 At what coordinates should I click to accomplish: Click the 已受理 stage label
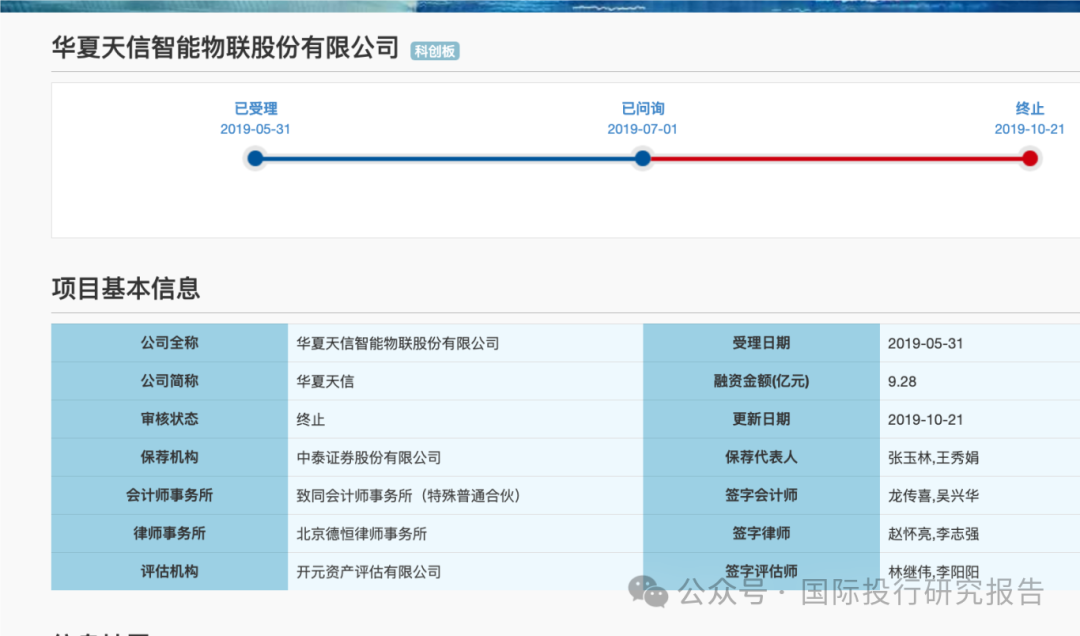(x=256, y=108)
